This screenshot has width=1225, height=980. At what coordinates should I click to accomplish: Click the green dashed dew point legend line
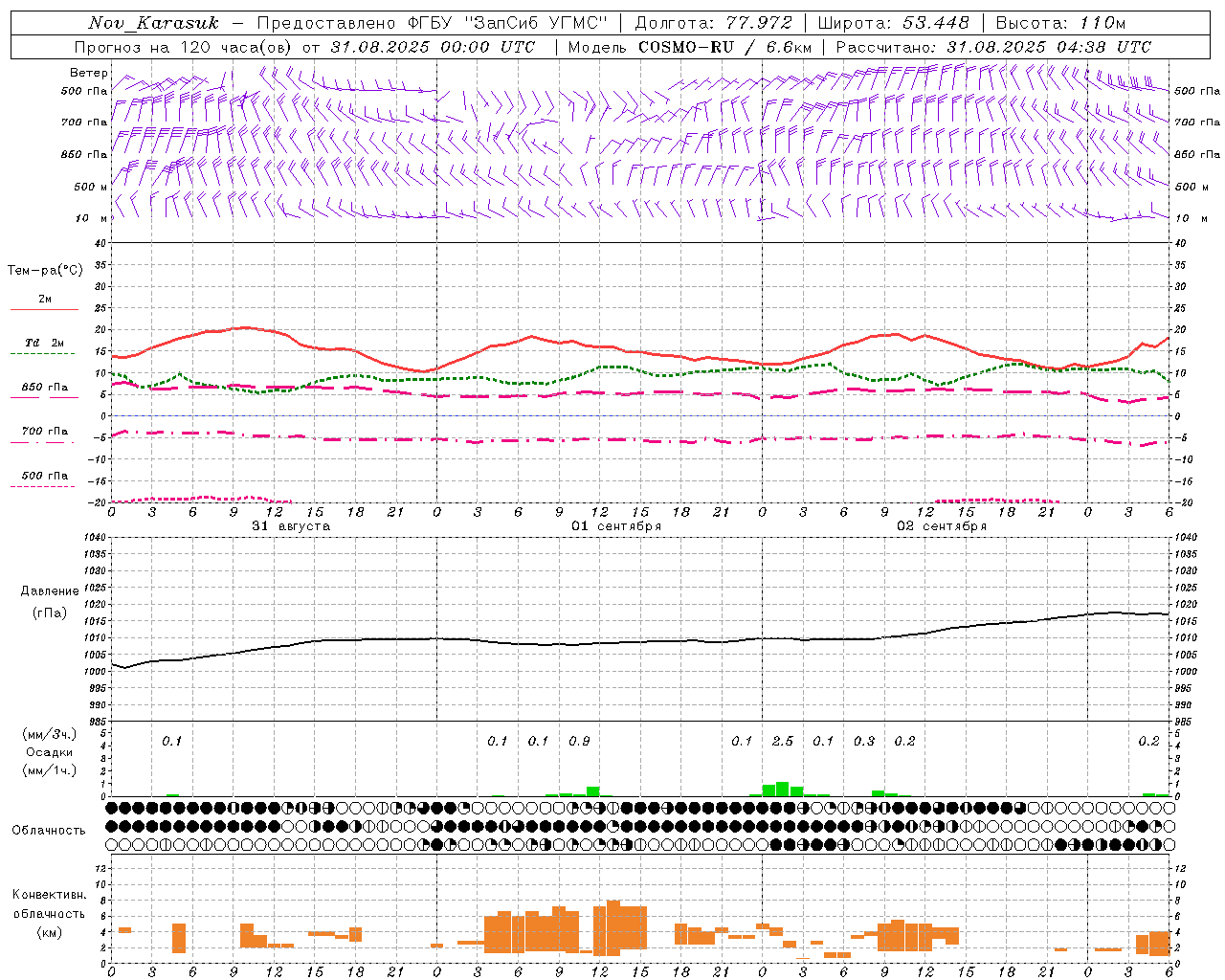click(42, 354)
